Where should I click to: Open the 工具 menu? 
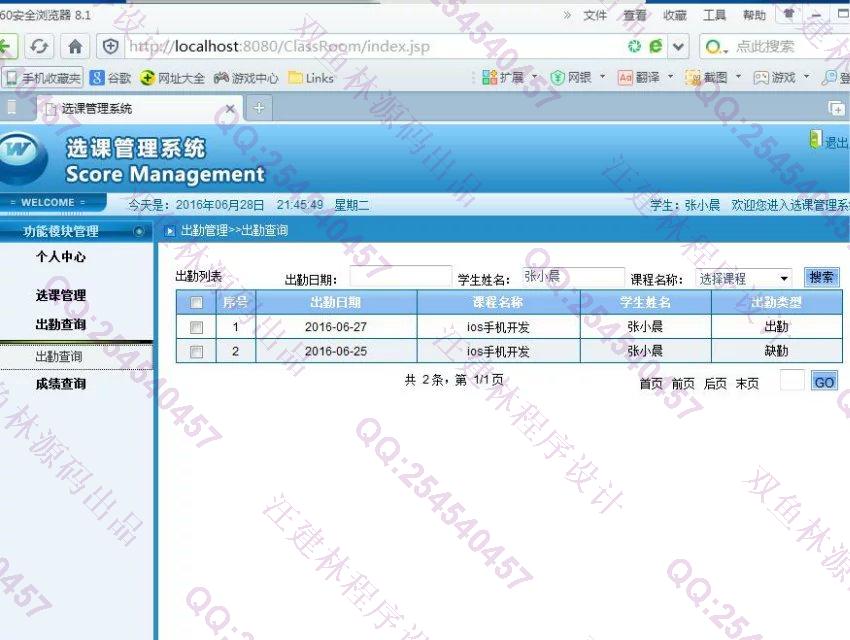714,15
